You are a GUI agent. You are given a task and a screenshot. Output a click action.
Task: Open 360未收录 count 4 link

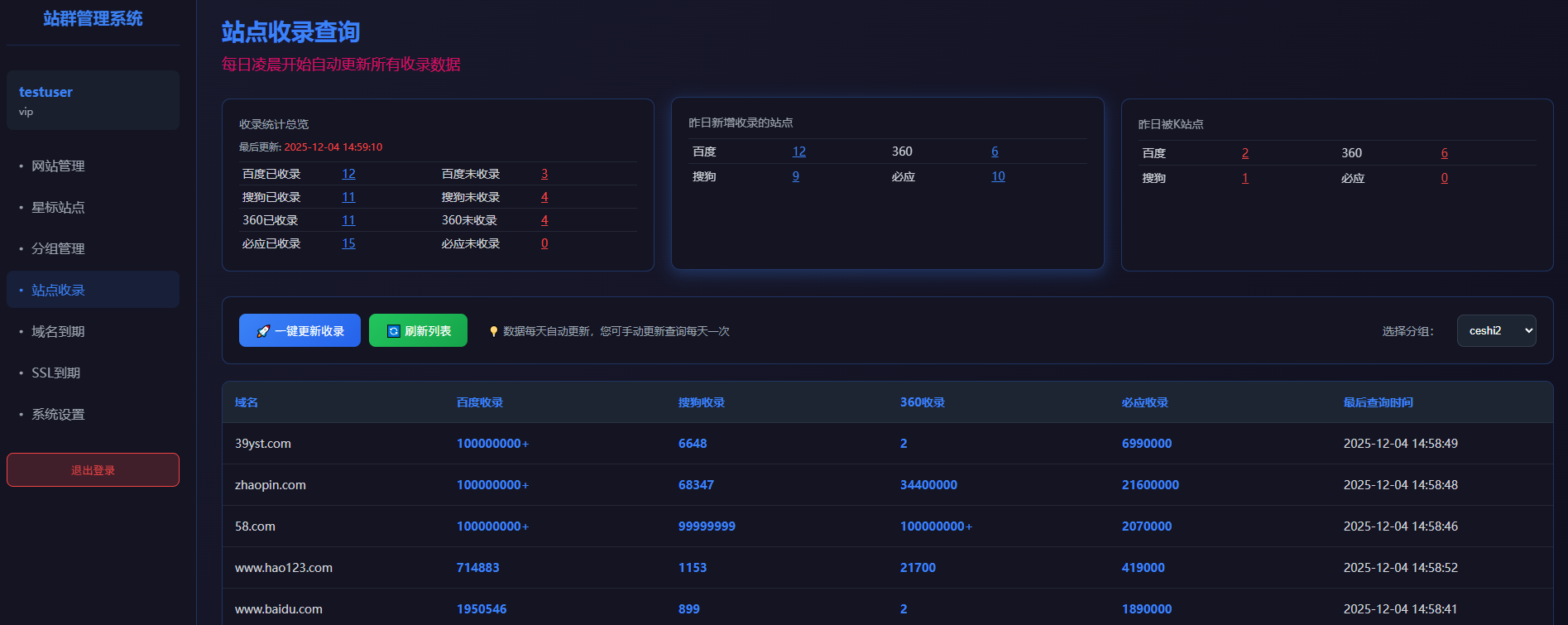[544, 220]
